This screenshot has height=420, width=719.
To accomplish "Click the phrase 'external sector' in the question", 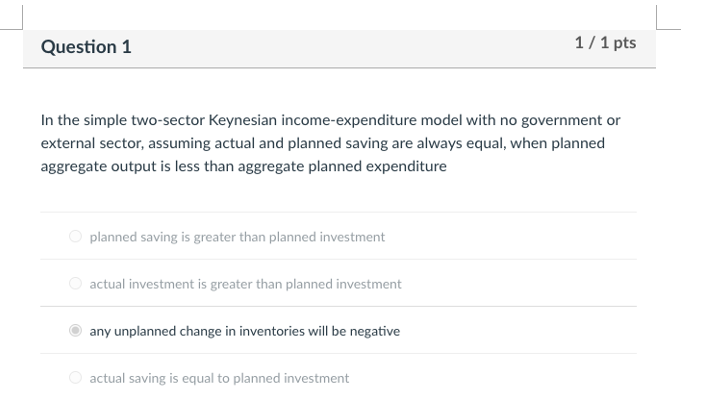I will [85, 143].
